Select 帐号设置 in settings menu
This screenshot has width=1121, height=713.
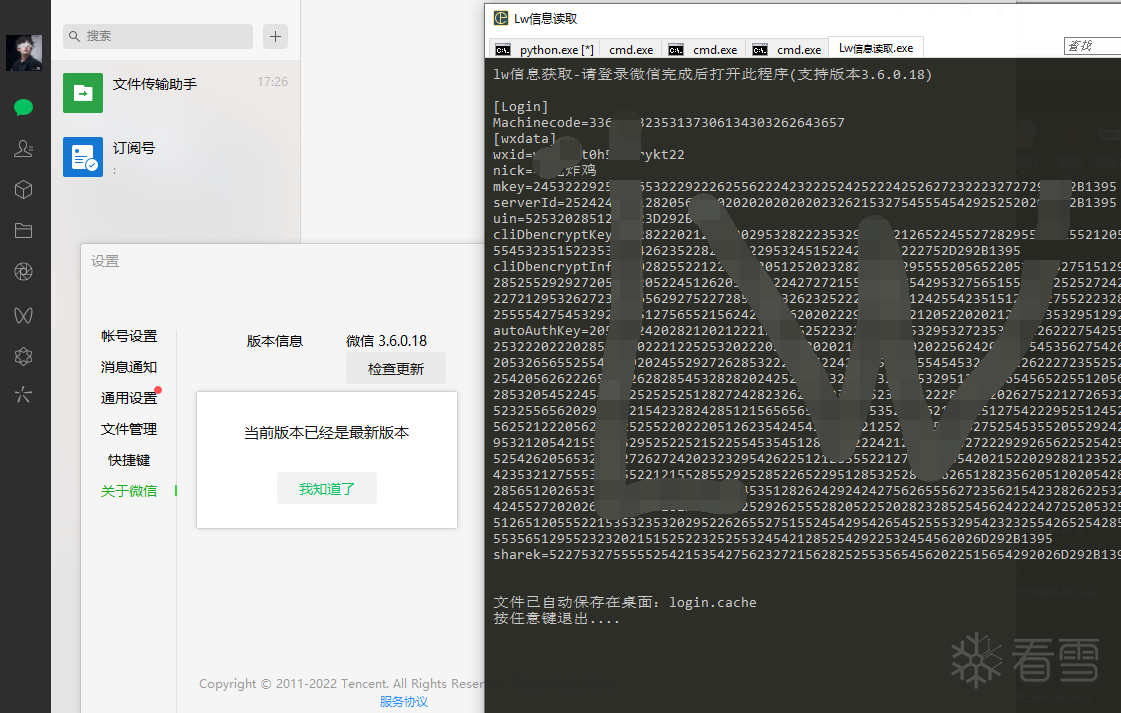click(129, 336)
